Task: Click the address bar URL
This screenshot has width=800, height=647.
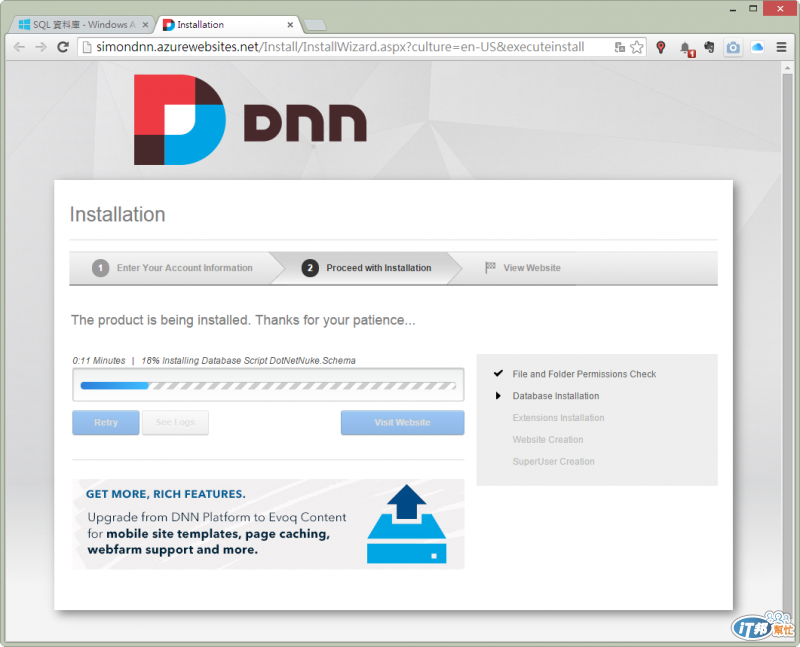Action: pos(340,47)
